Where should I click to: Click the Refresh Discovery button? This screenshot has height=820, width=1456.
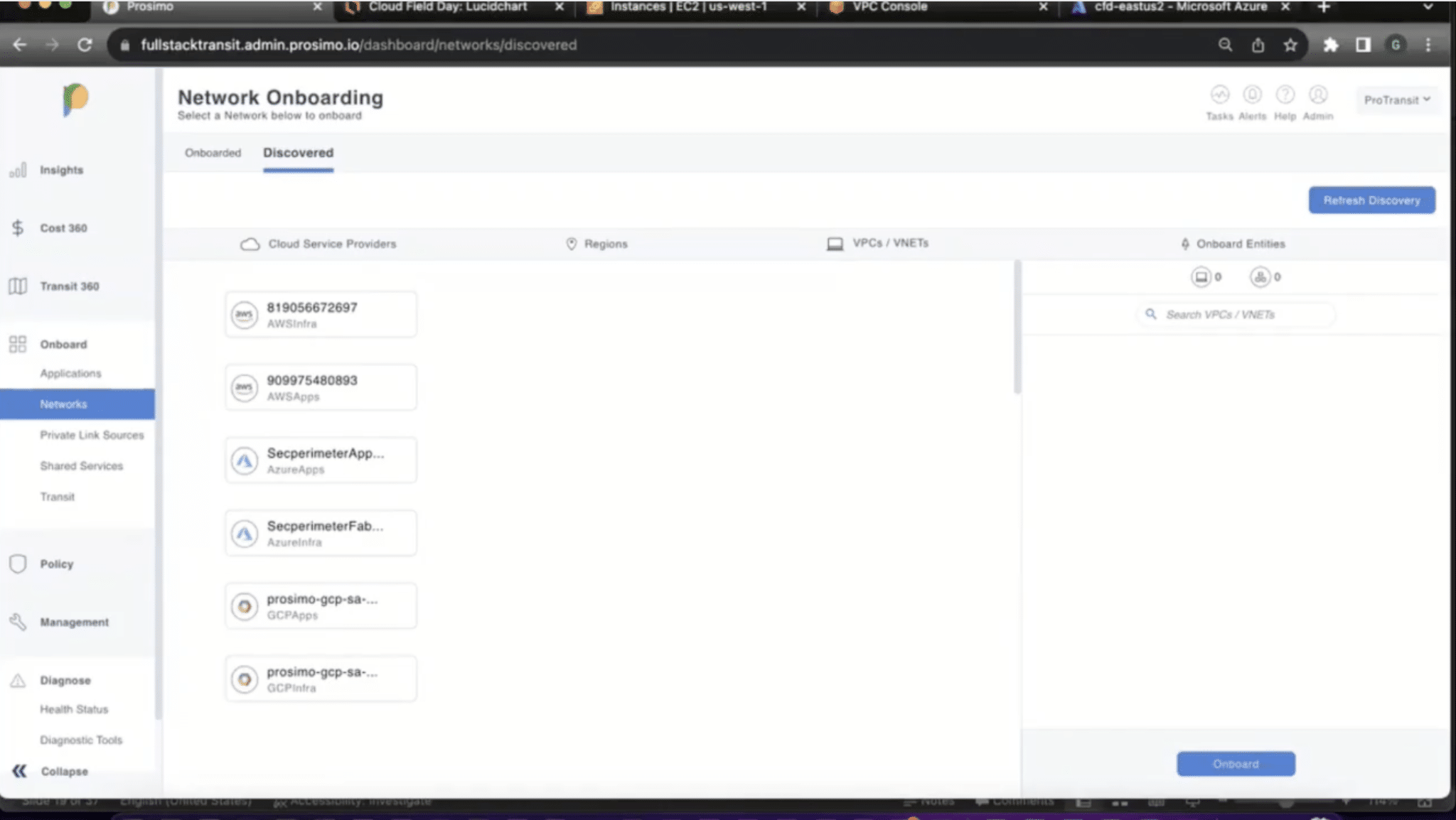coord(1371,200)
